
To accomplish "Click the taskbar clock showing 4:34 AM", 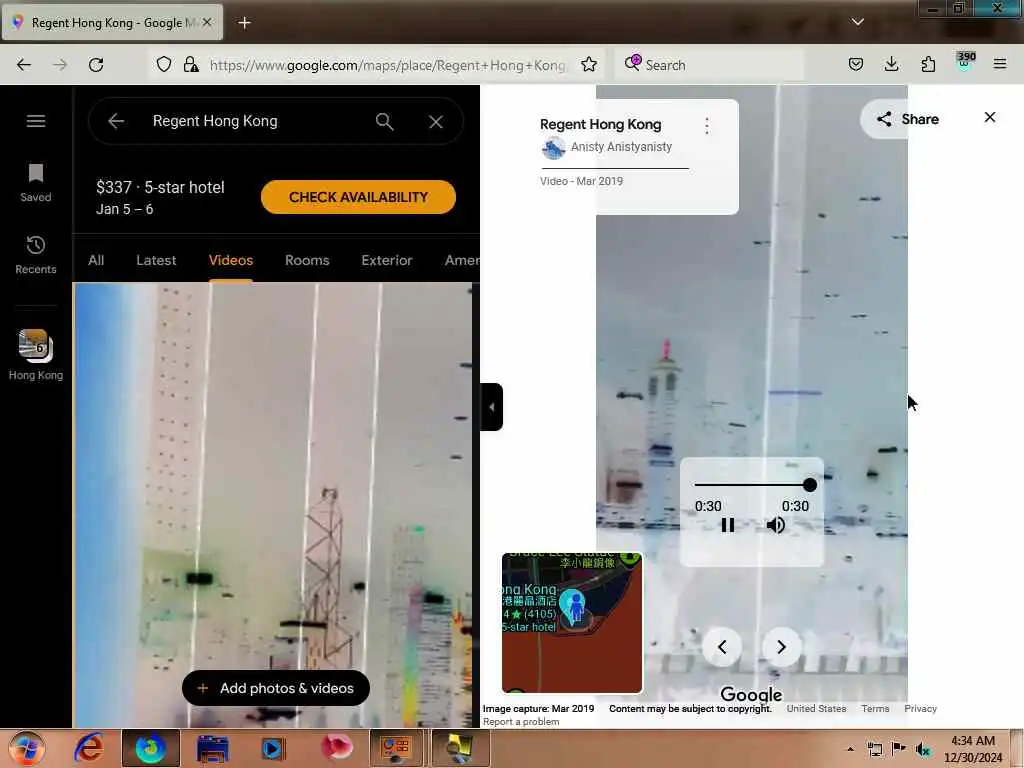I will pos(972,749).
